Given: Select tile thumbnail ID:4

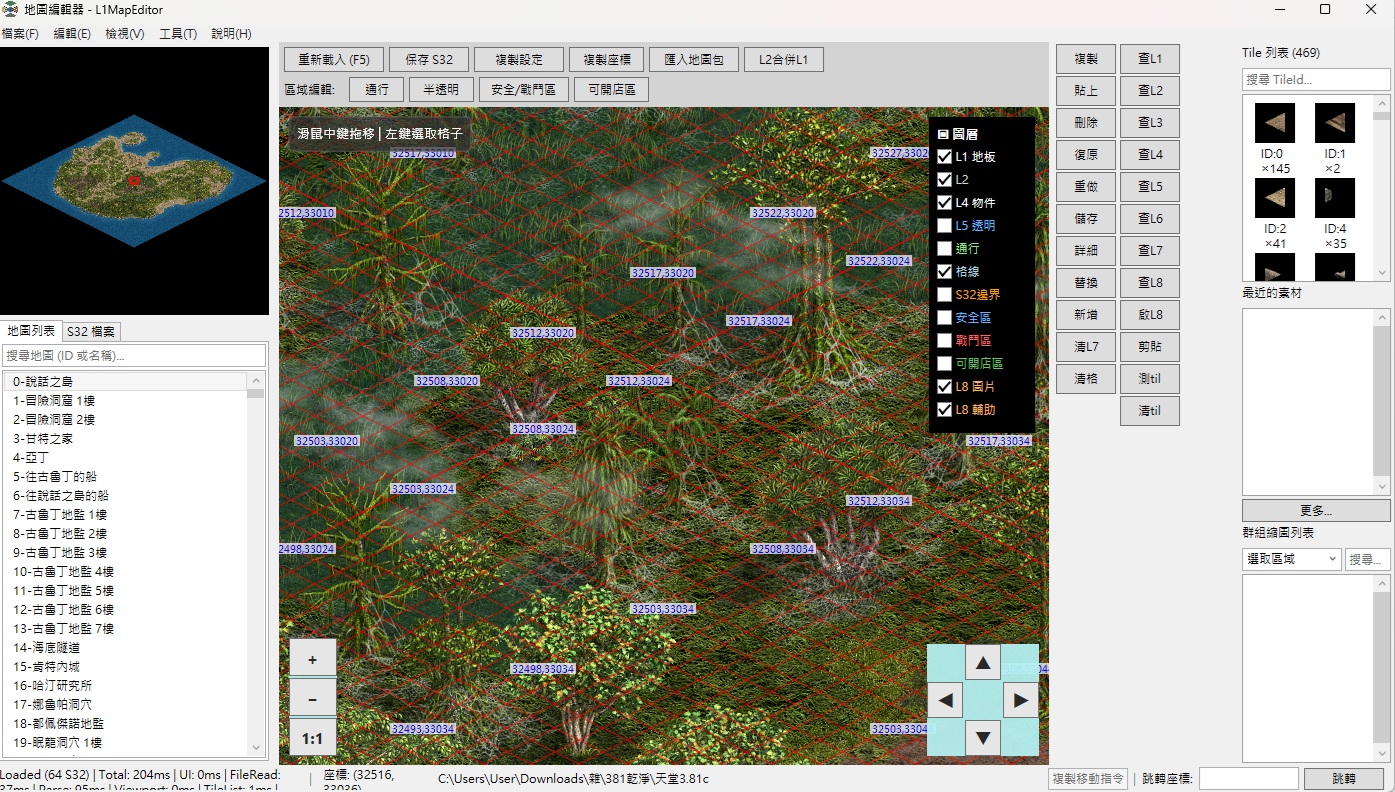Looking at the screenshot, I should (x=1335, y=198).
